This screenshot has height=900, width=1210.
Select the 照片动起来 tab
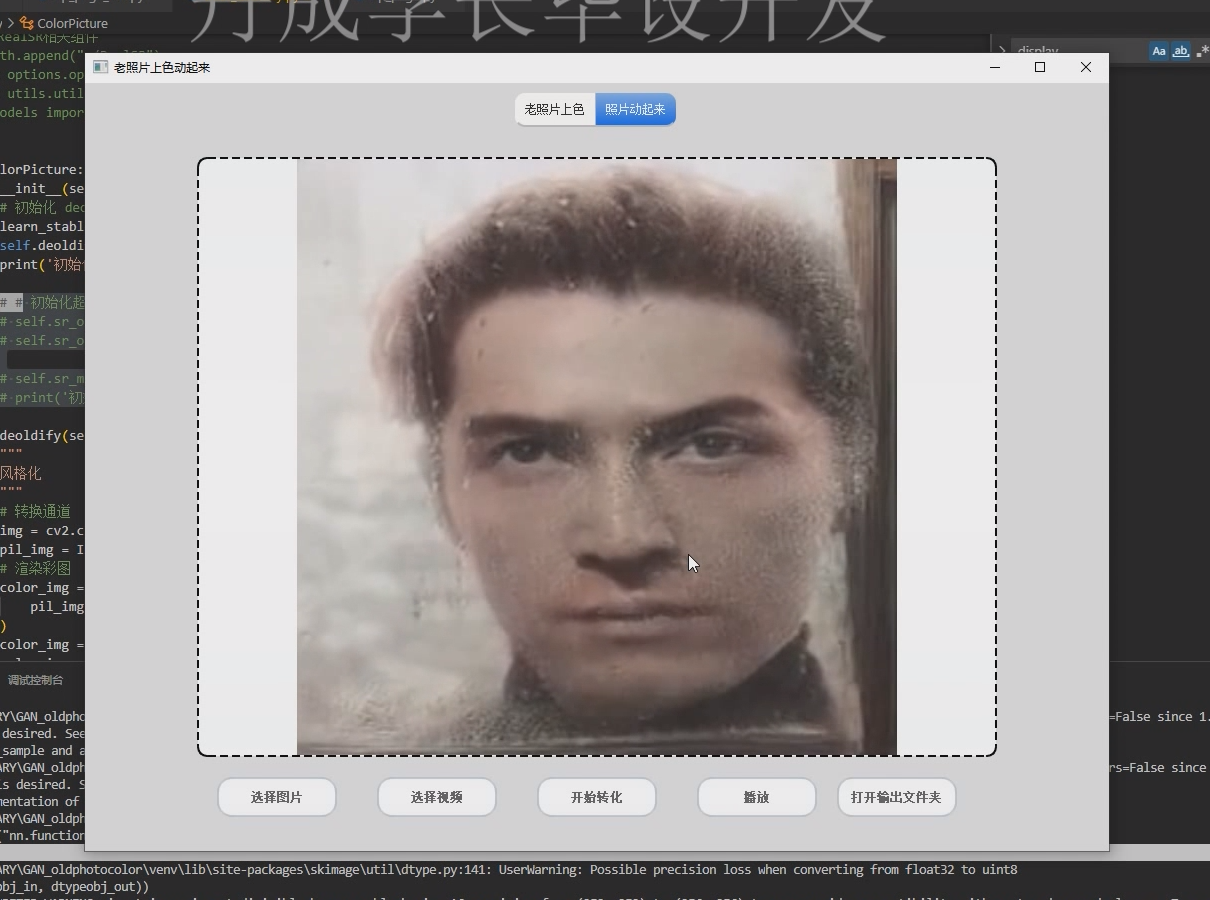(635, 109)
